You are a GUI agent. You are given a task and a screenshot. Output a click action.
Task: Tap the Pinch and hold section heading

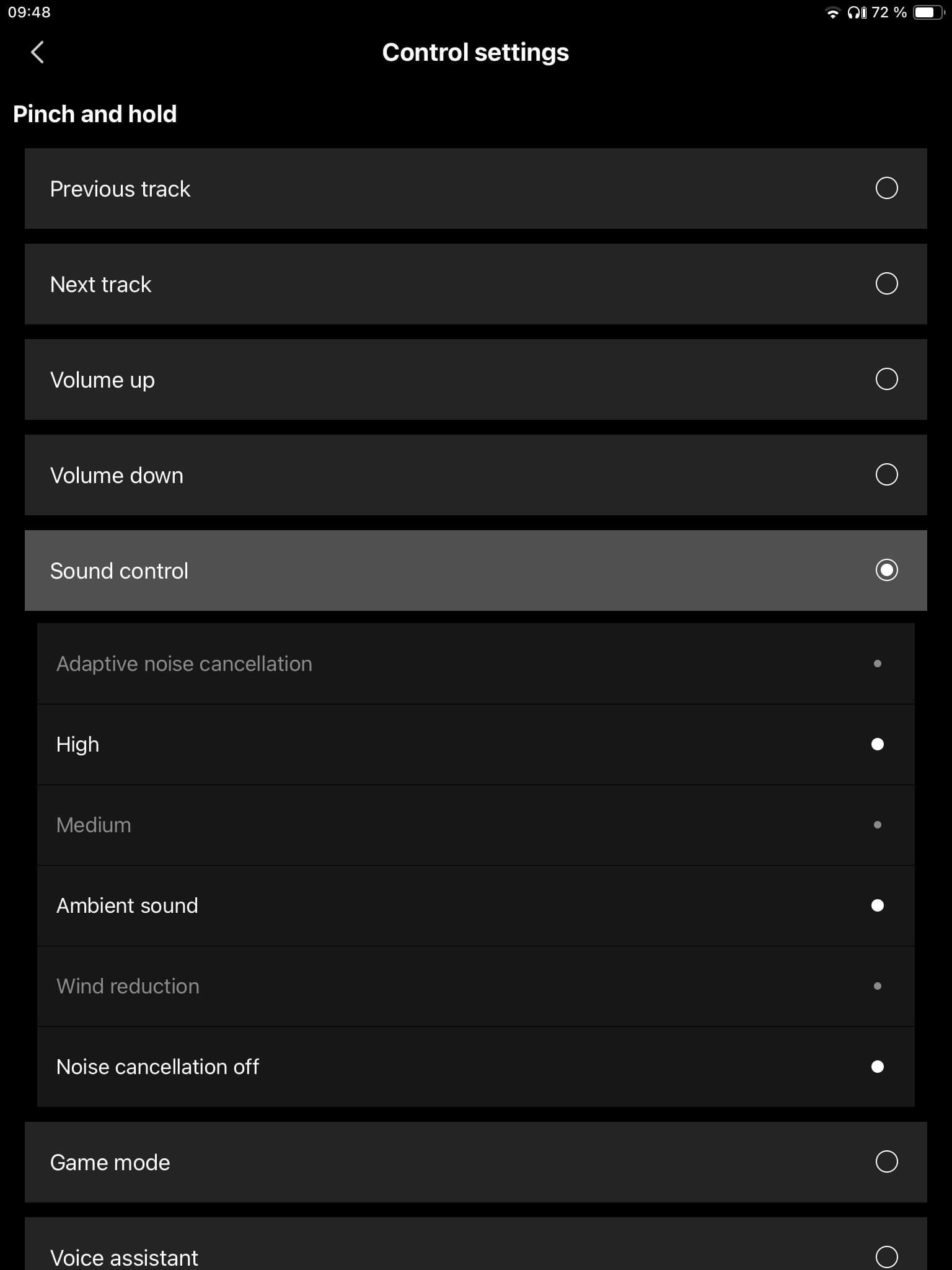pyautogui.click(x=95, y=114)
